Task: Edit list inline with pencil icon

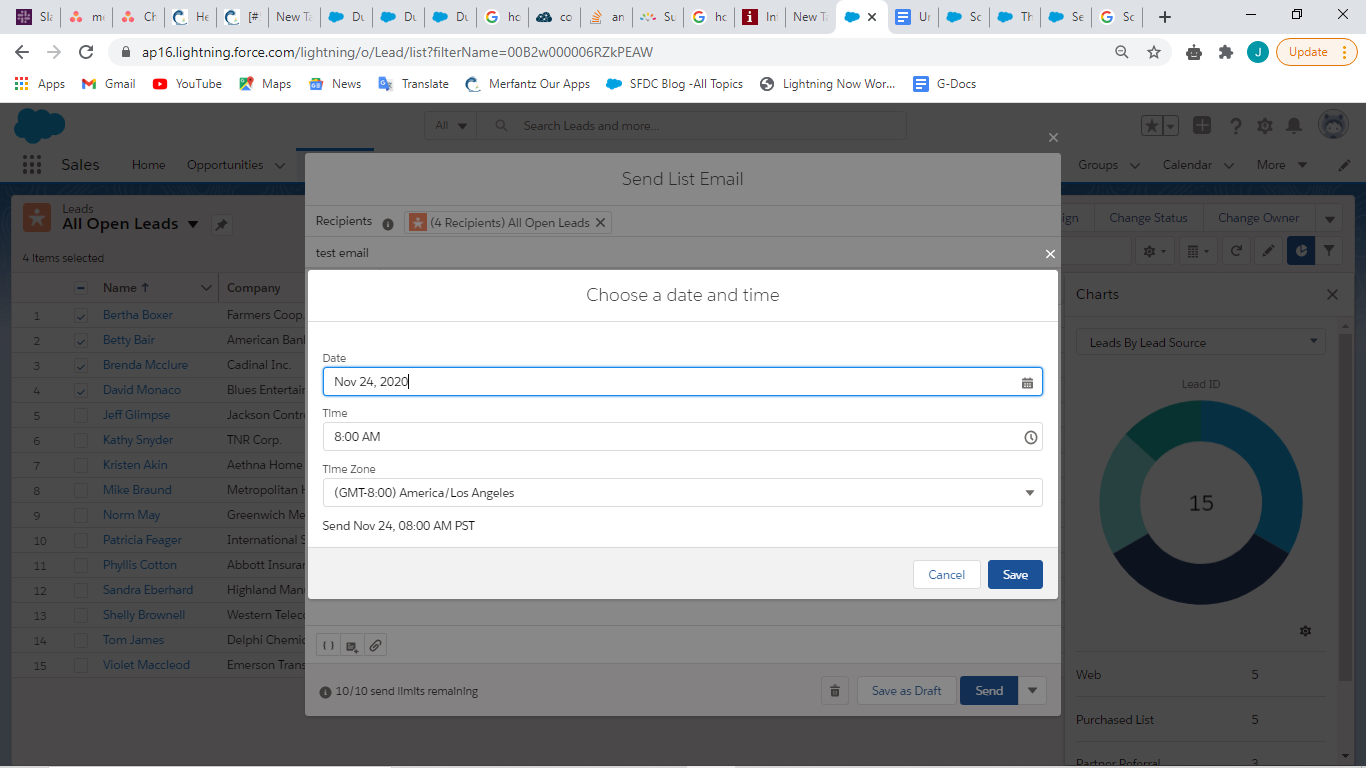Action: pos(1268,251)
